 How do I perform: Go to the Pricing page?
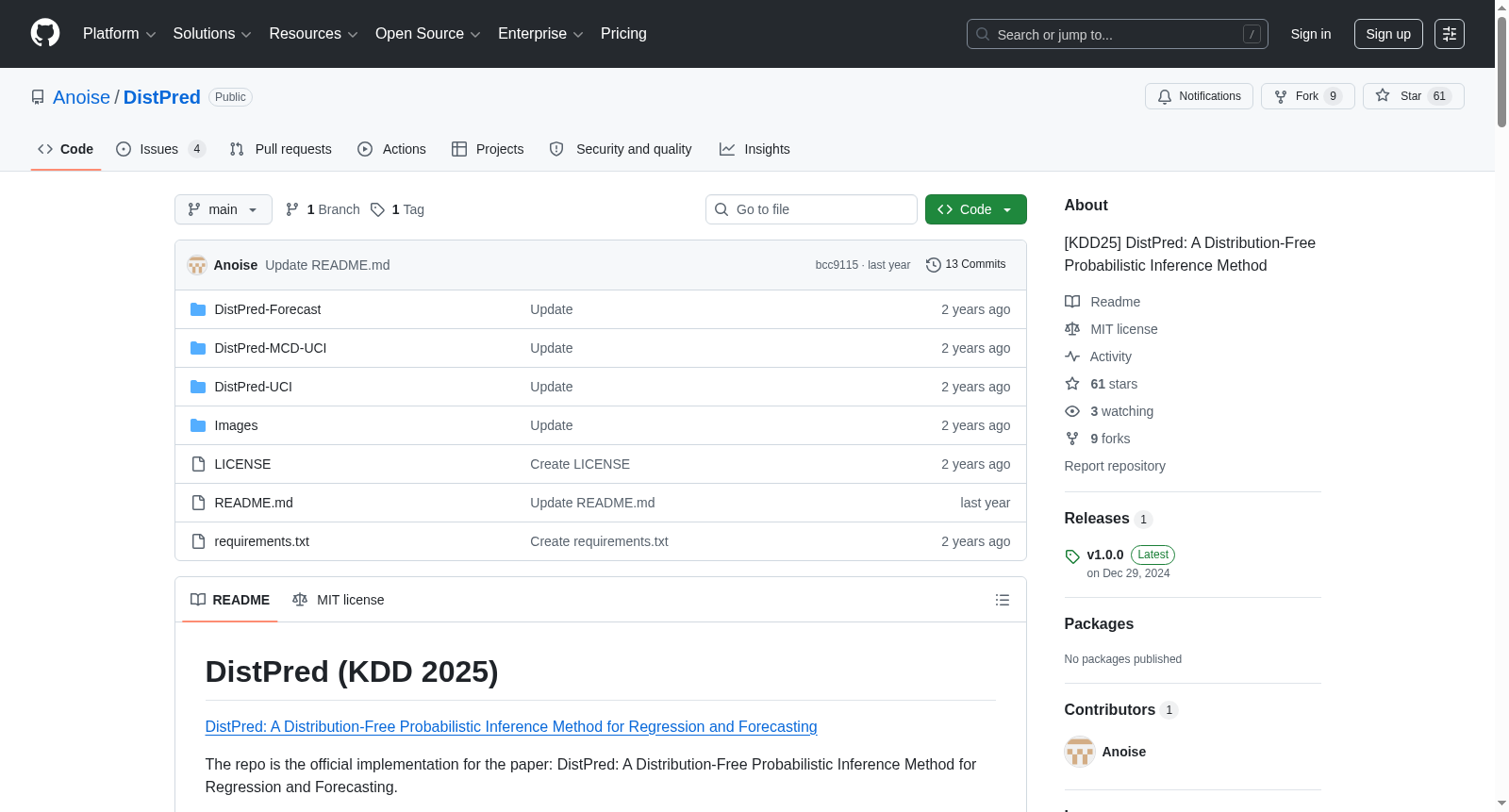[623, 34]
